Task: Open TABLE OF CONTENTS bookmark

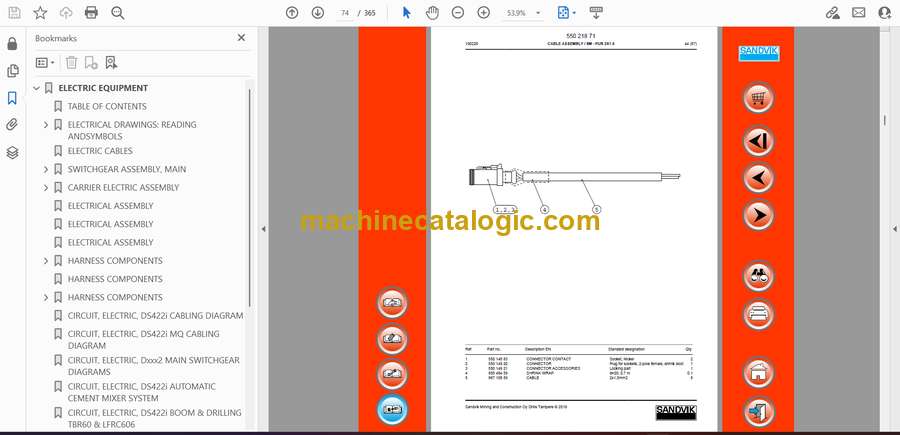Action: 107,107
